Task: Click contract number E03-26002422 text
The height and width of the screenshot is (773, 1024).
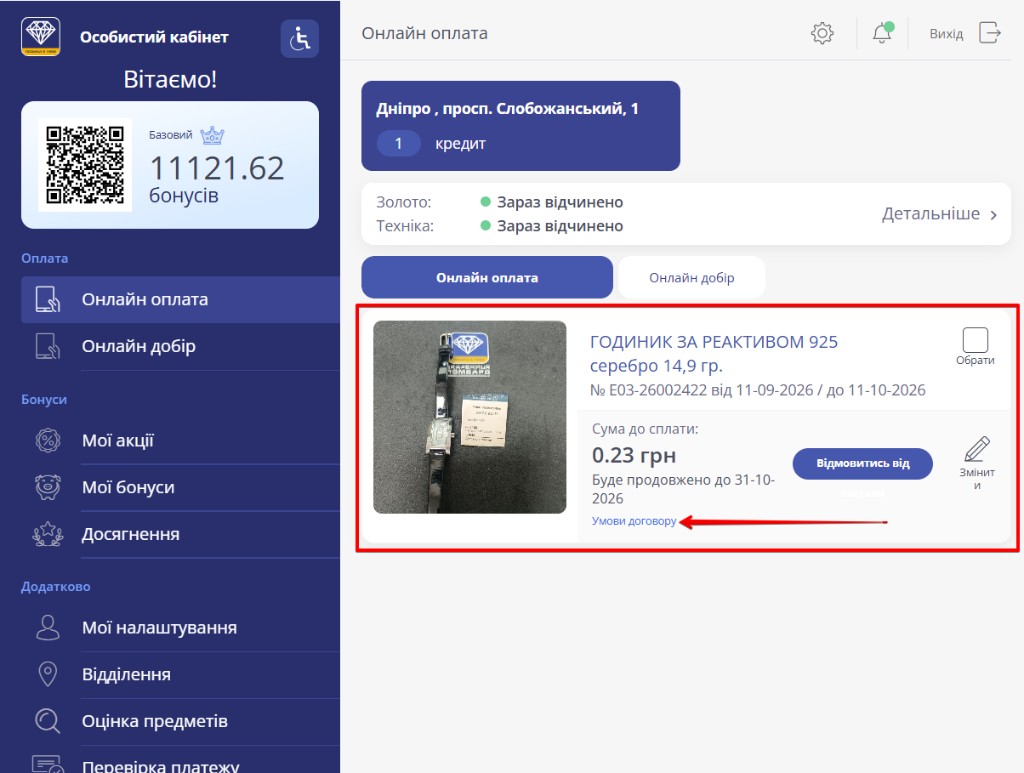Action: click(x=658, y=390)
